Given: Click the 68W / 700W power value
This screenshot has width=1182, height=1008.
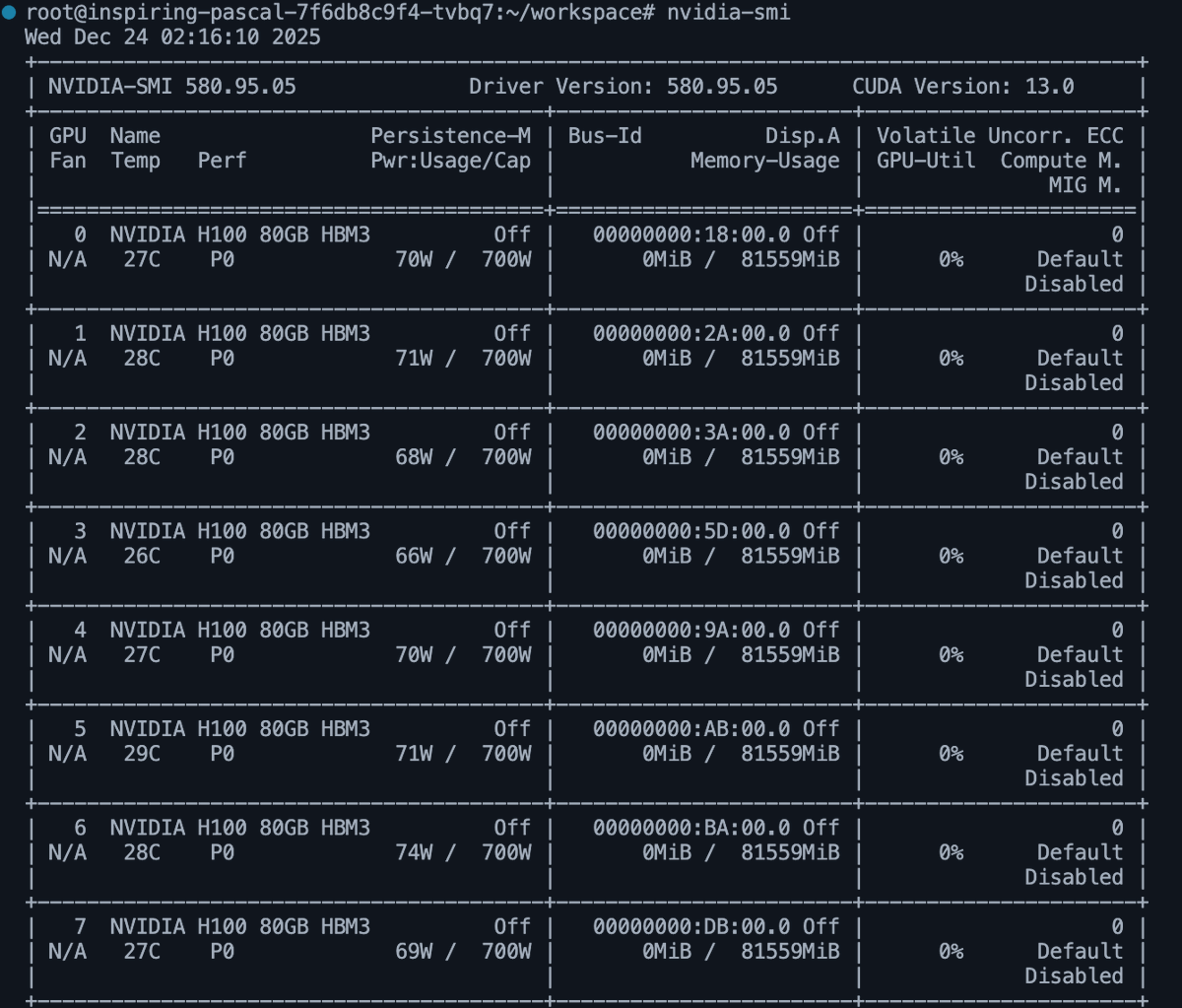Looking at the screenshot, I should [x=463, y=457].
